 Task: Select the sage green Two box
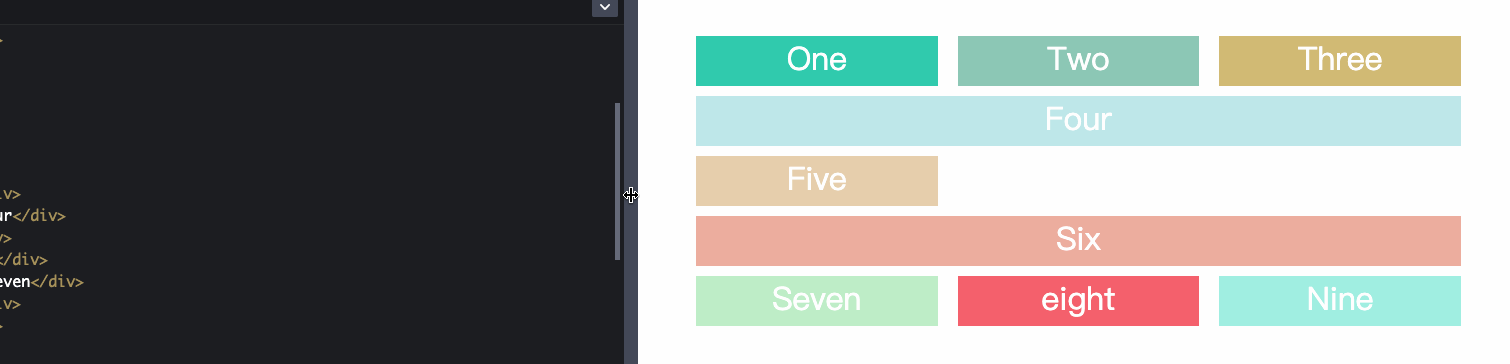[x=1078, y=61]
